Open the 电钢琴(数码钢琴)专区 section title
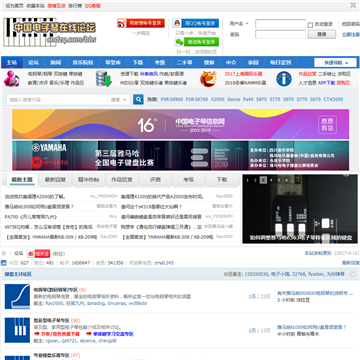 56,289
